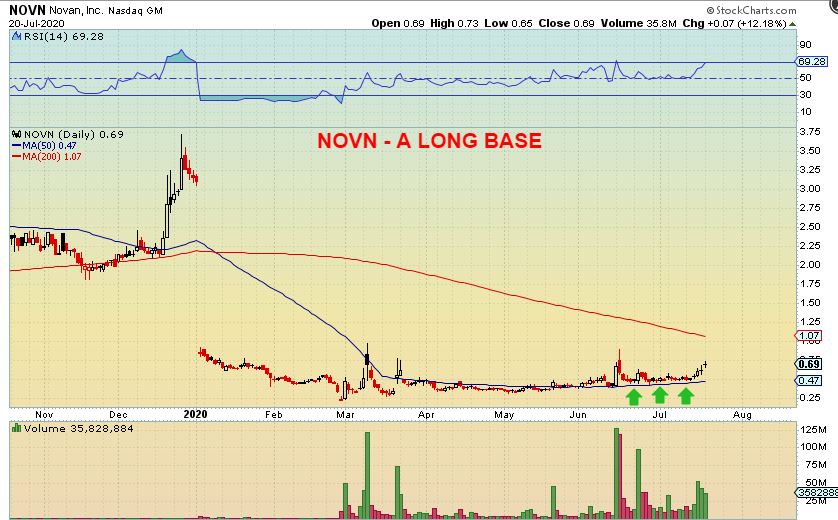The width and height of the screenshot is (838, 520).
Task: Click the green up-triangle beside the Chg value
Action: [x=792, y=24]
